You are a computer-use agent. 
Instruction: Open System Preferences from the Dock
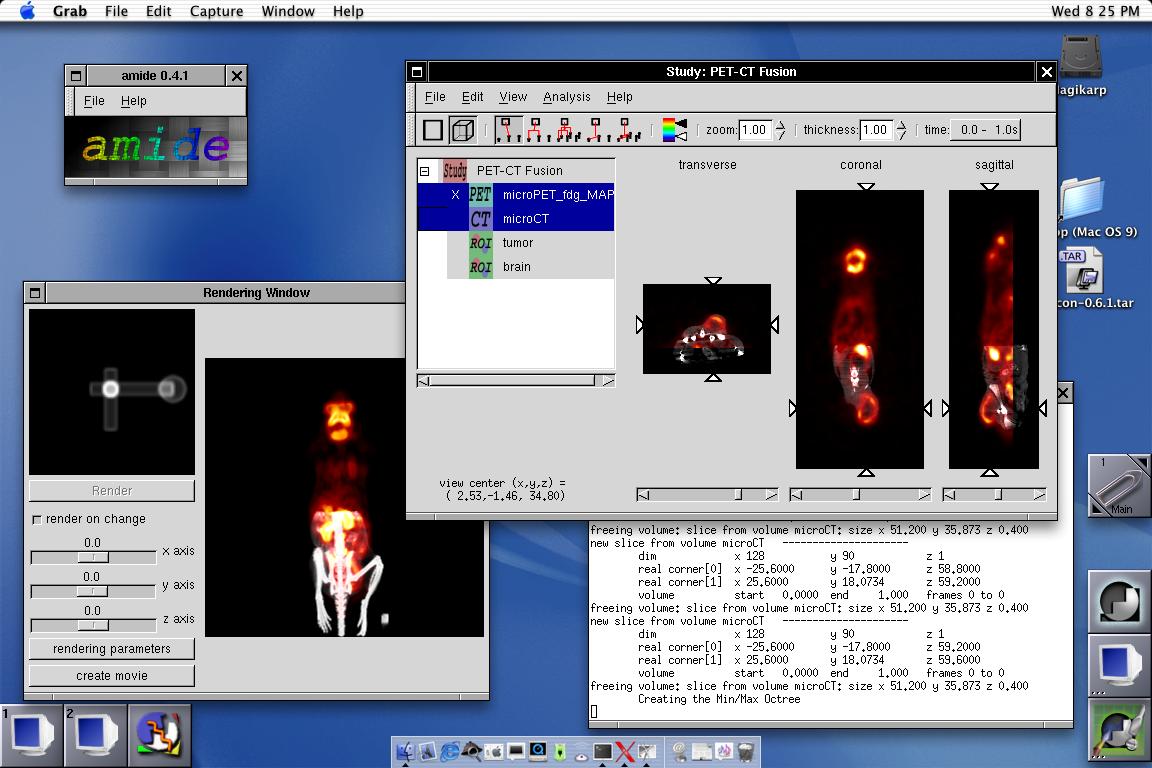click(494, 751)
